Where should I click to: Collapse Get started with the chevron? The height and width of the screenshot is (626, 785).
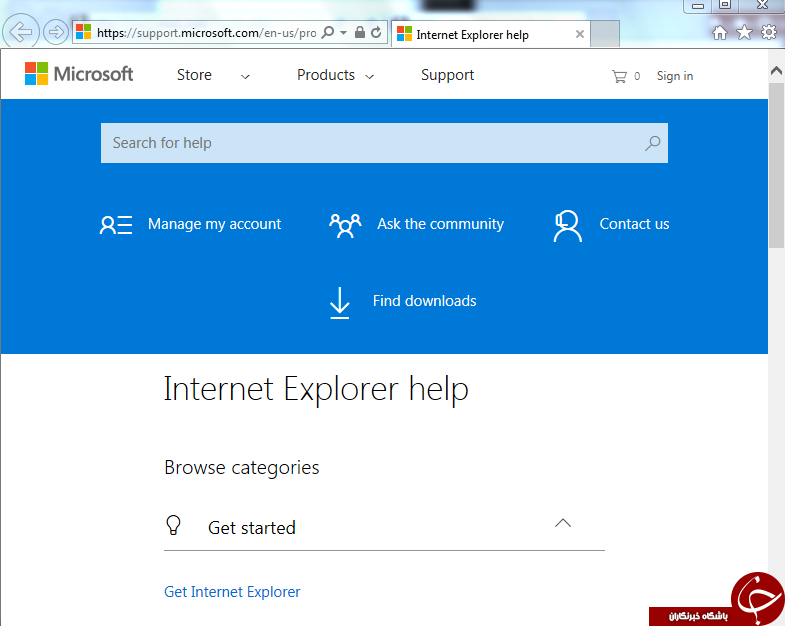point(563,523)
